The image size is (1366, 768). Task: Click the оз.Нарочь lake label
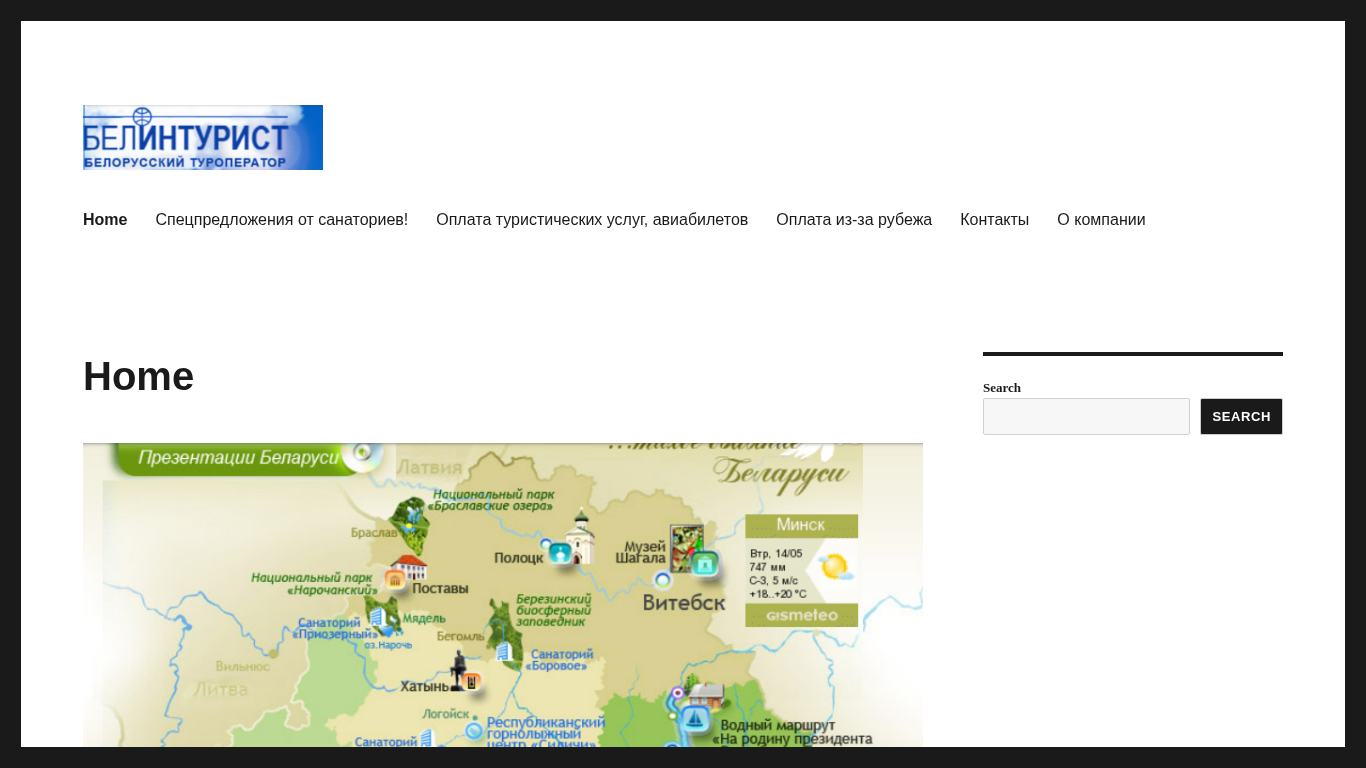coord(388,645)
